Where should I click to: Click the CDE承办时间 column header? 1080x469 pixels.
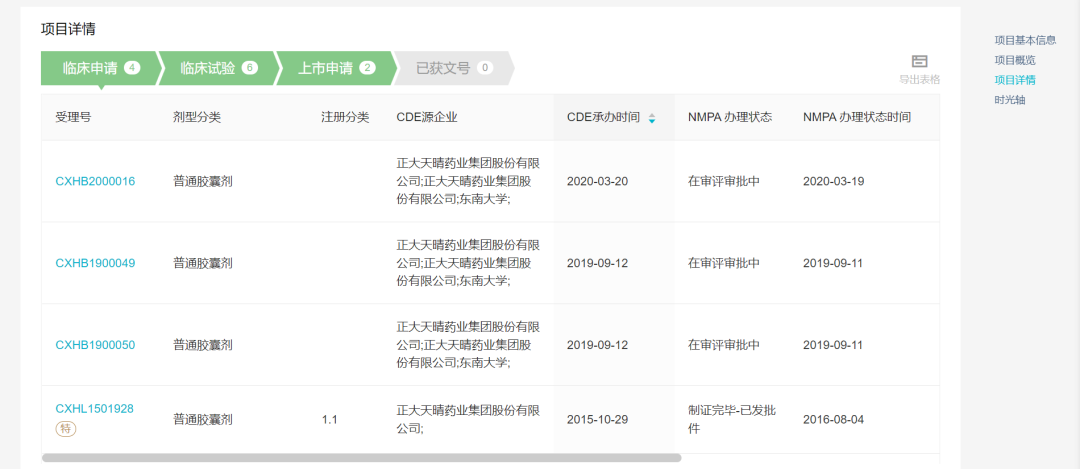point(603,118)
